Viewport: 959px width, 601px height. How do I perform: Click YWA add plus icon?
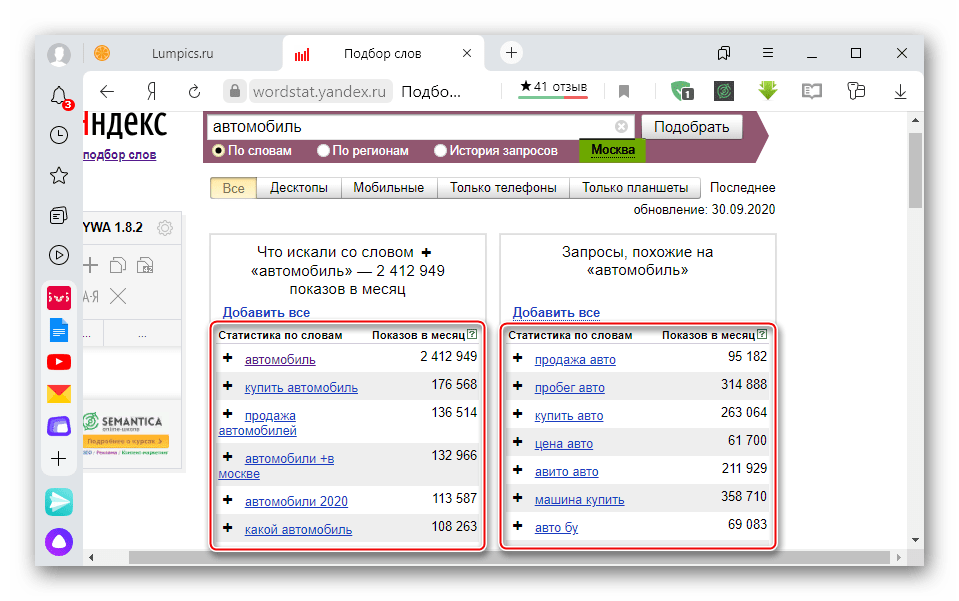click(x=91, y=265)
